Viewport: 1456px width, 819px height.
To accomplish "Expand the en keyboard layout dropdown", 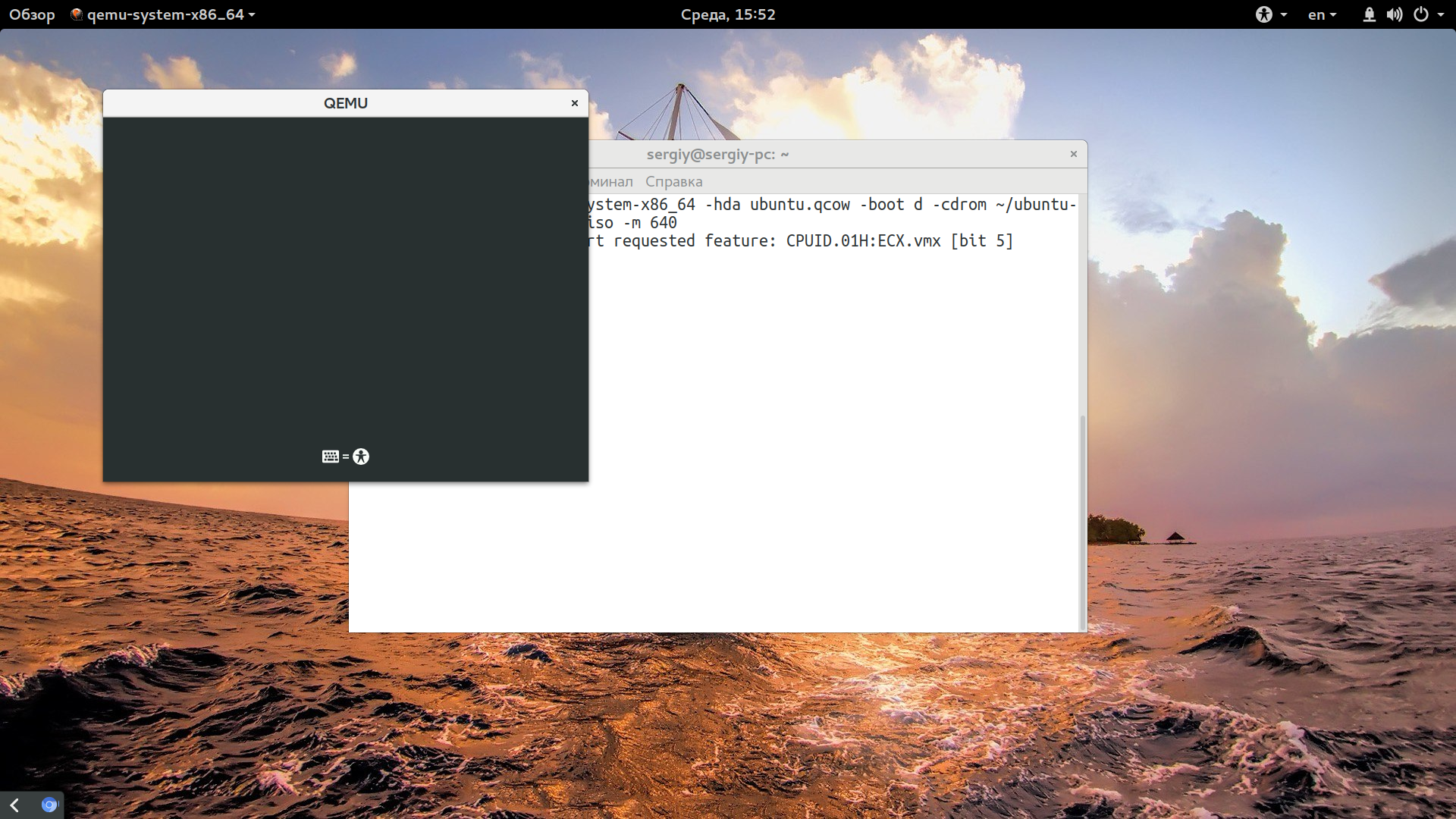I will click(x=1322, y=14).
